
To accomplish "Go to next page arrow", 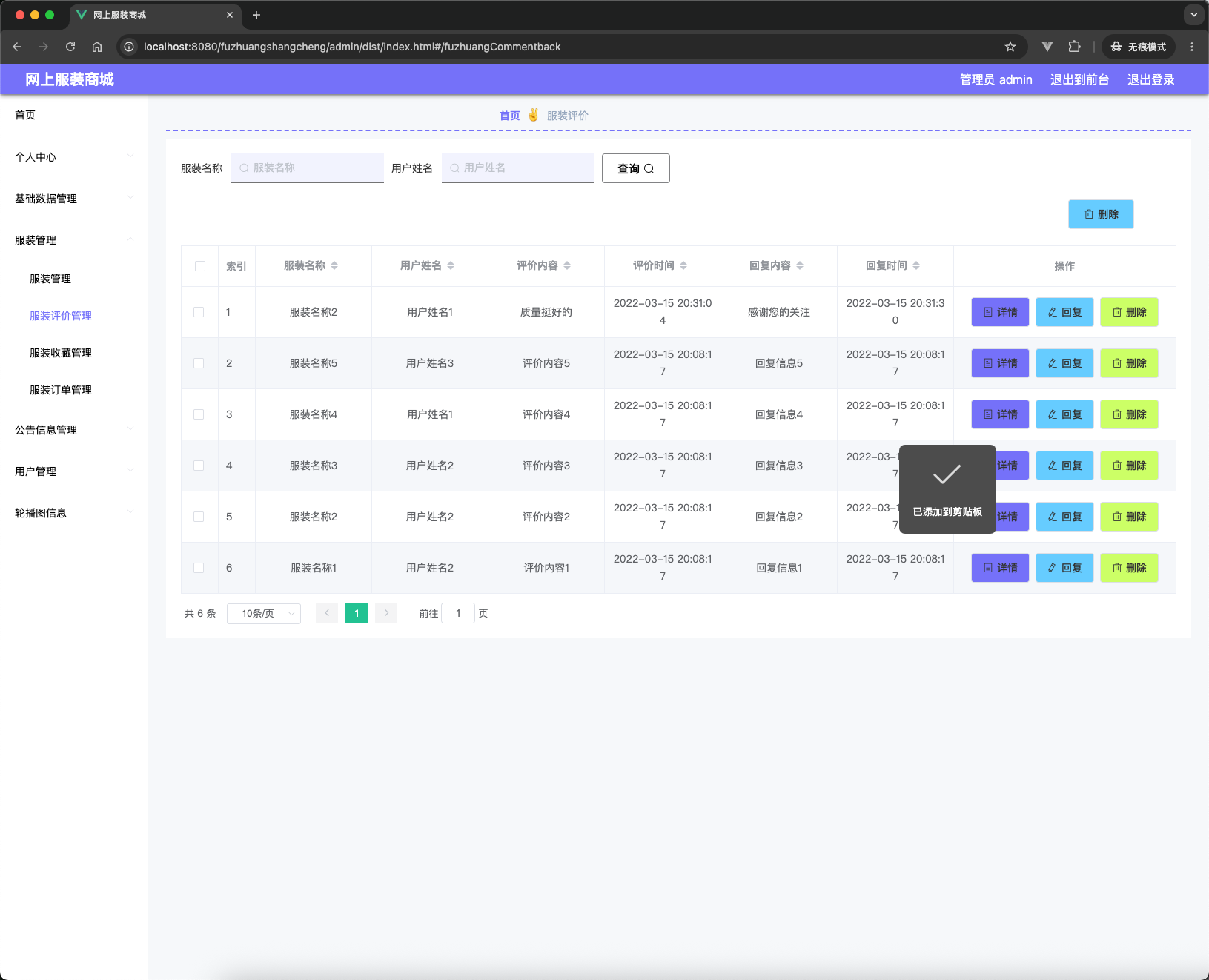I will pos(386,613).
